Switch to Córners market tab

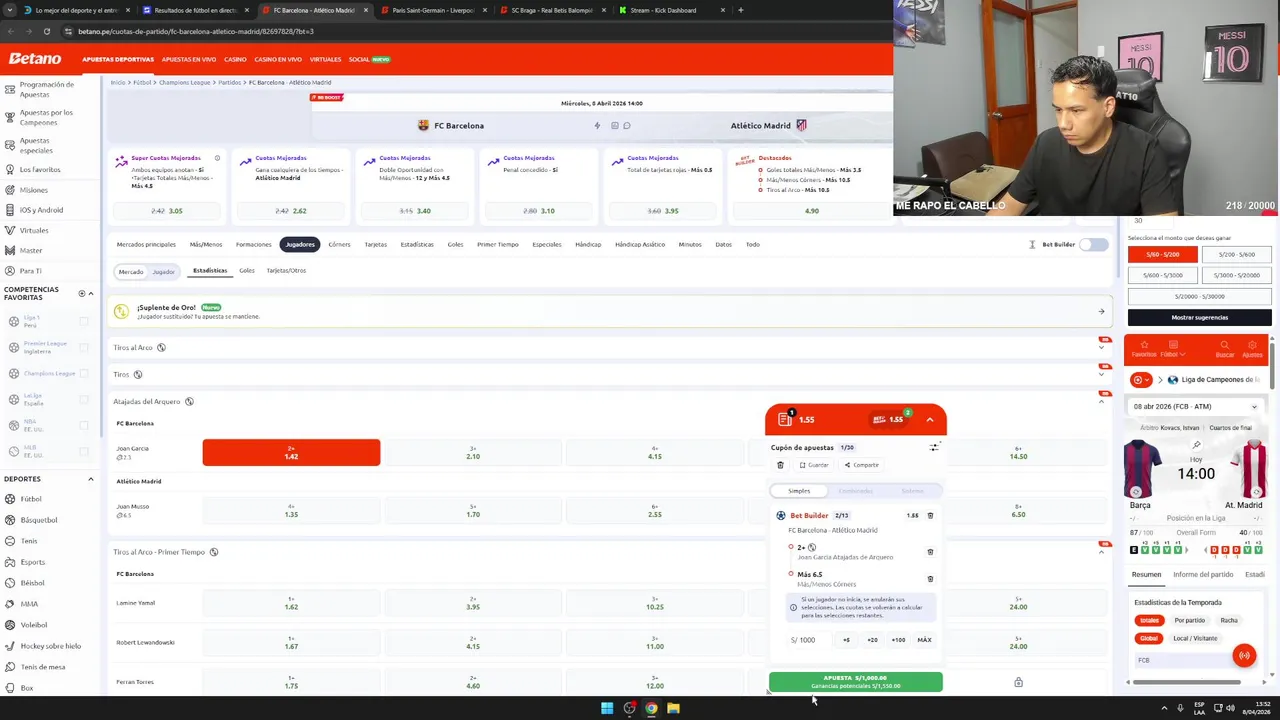[x=339, y=244]
